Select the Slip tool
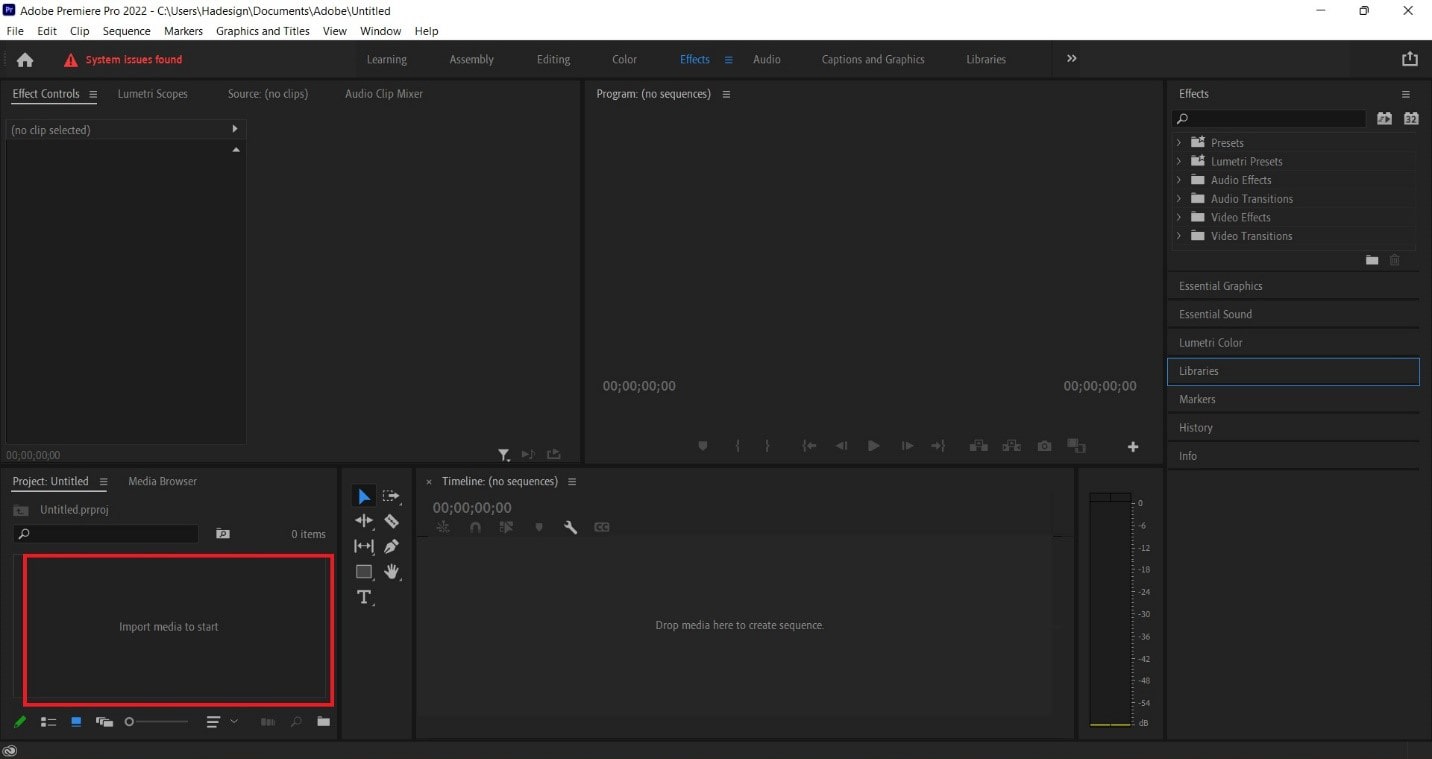1432x759 pixels. pyautogui.click(x=364, y=546)
